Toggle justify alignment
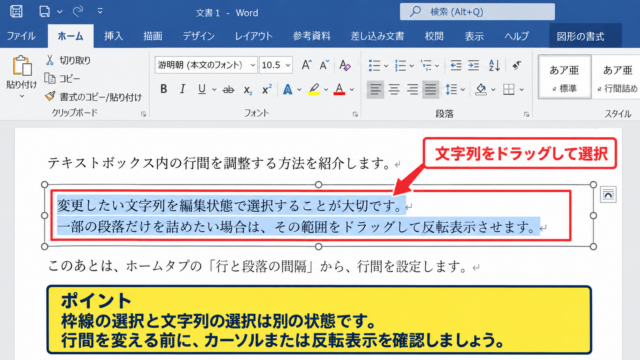The image size is (640, 360). click(430, 89)
